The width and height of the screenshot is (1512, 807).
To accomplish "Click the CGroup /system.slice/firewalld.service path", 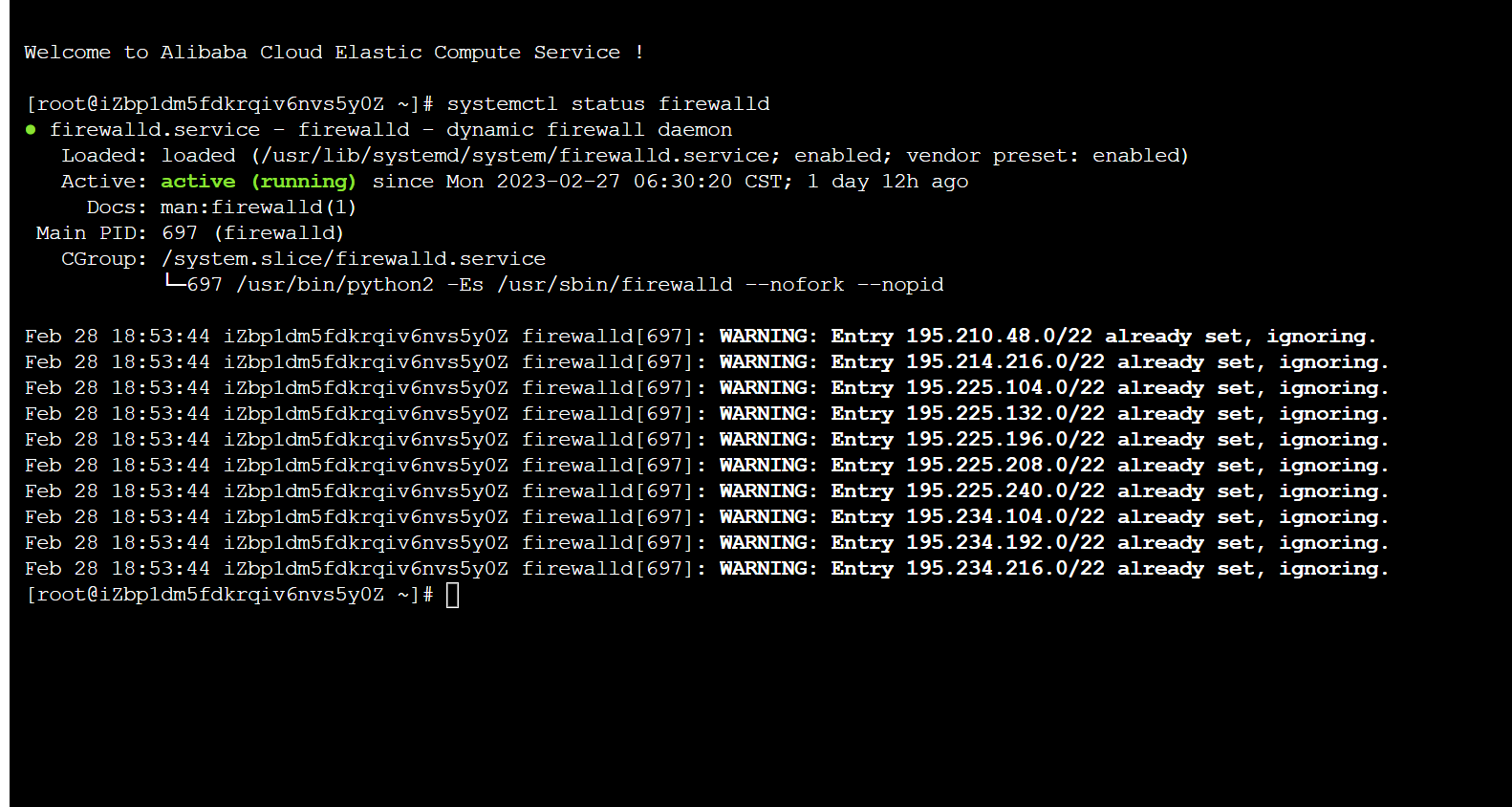I will [x=354, y=259].
